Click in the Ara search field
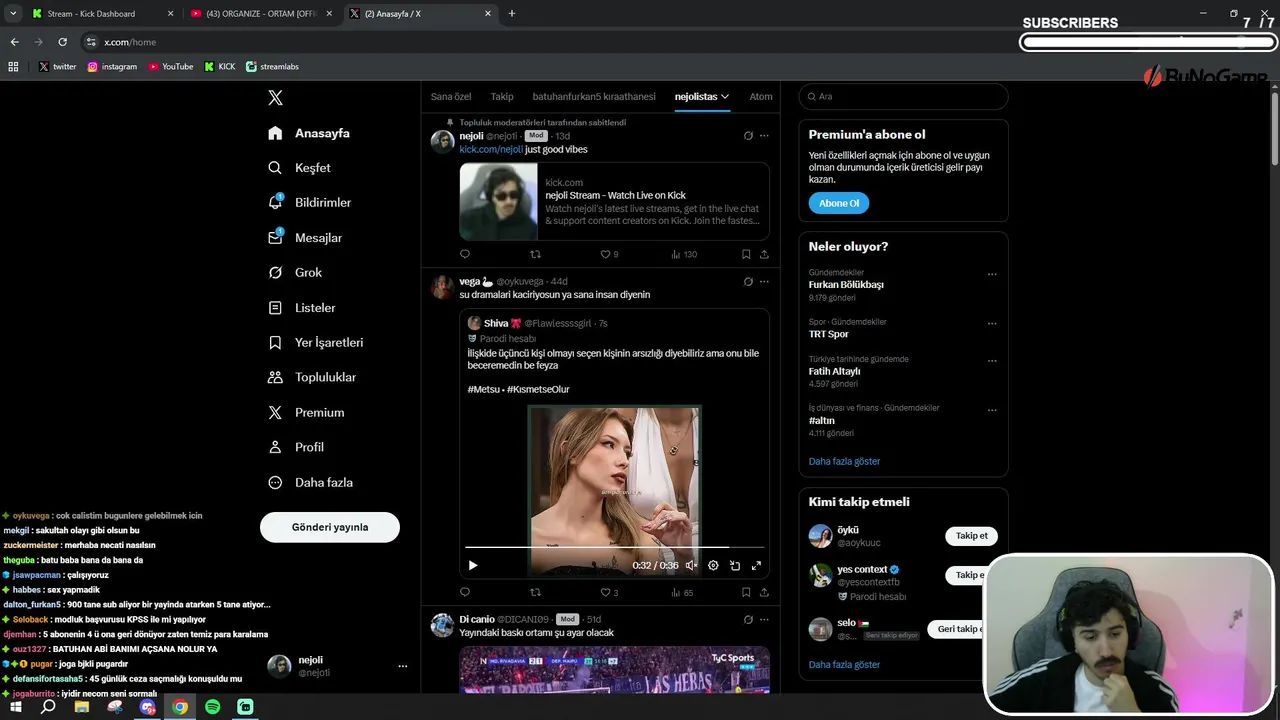 [903, 96]
